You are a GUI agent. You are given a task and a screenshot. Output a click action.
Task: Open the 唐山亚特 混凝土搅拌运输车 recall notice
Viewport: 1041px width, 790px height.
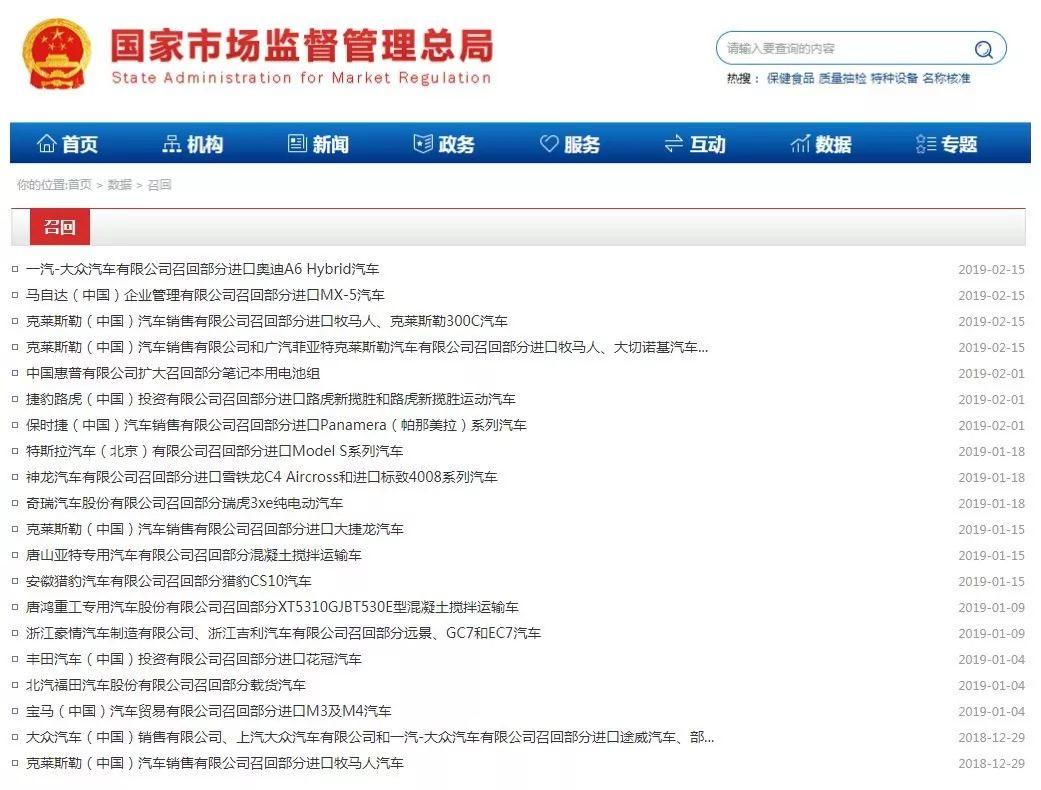(193, 555)
